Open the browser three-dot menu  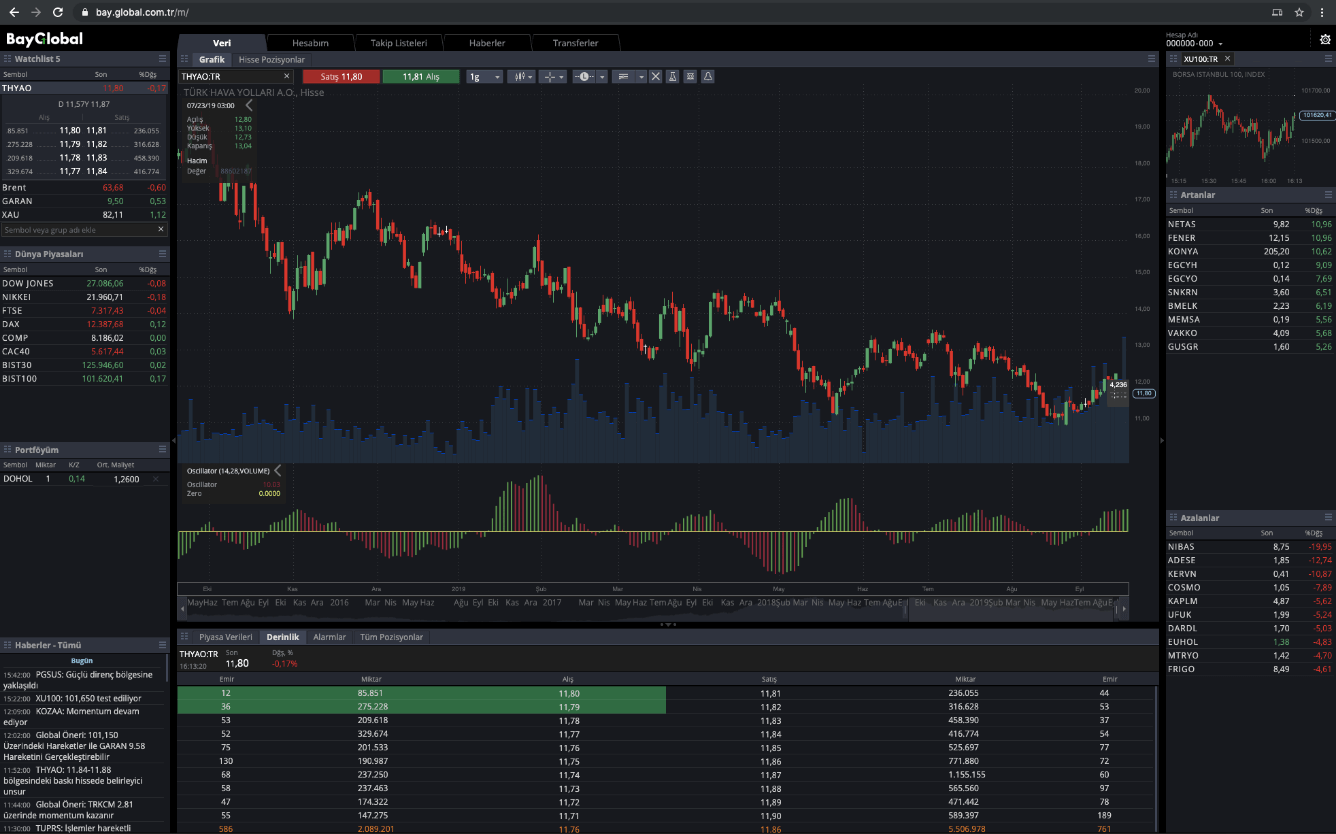tap(1322, 12)
